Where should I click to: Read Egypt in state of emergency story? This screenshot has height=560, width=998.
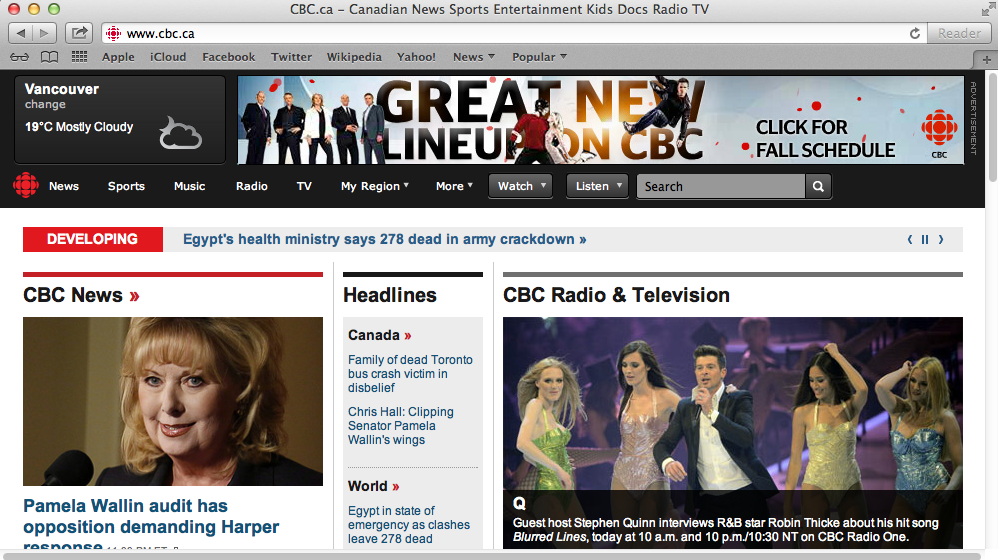[409, 525]
